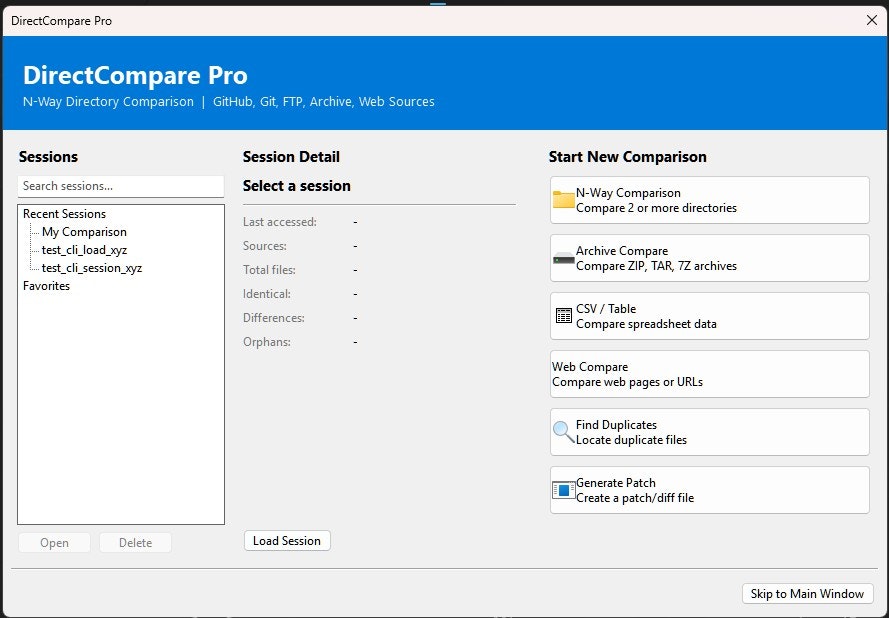
Task: Click the CSV / Table grid icon
Action: point(564,316)
